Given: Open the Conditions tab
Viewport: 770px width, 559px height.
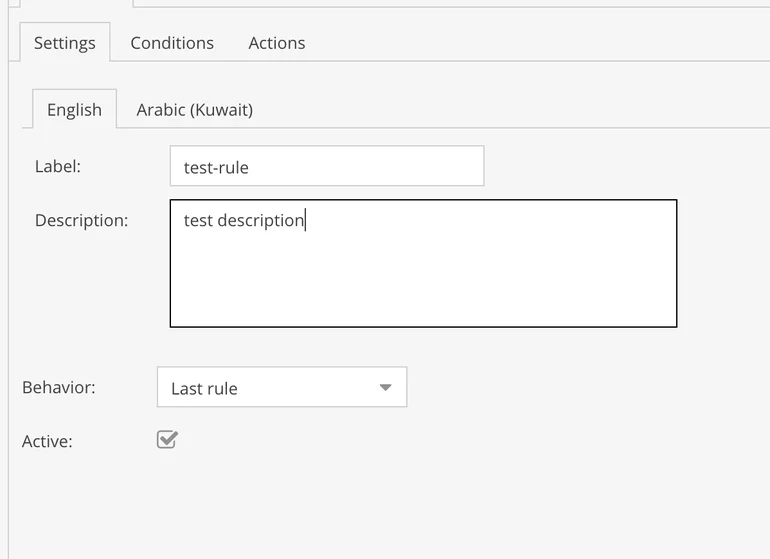Looking at the screenshot, I should point(172,43).
